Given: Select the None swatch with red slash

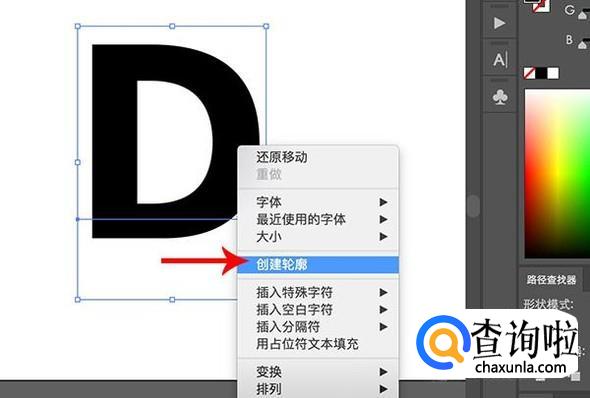Looking at the screenshot, I should (529, 73).
